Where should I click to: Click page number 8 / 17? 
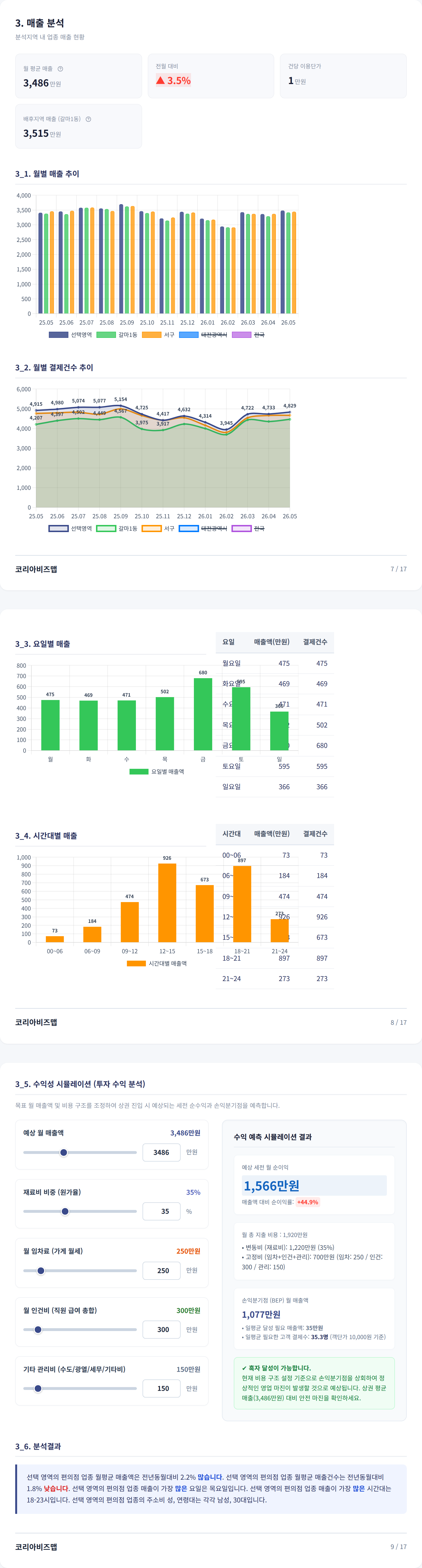pos(399,1023)
